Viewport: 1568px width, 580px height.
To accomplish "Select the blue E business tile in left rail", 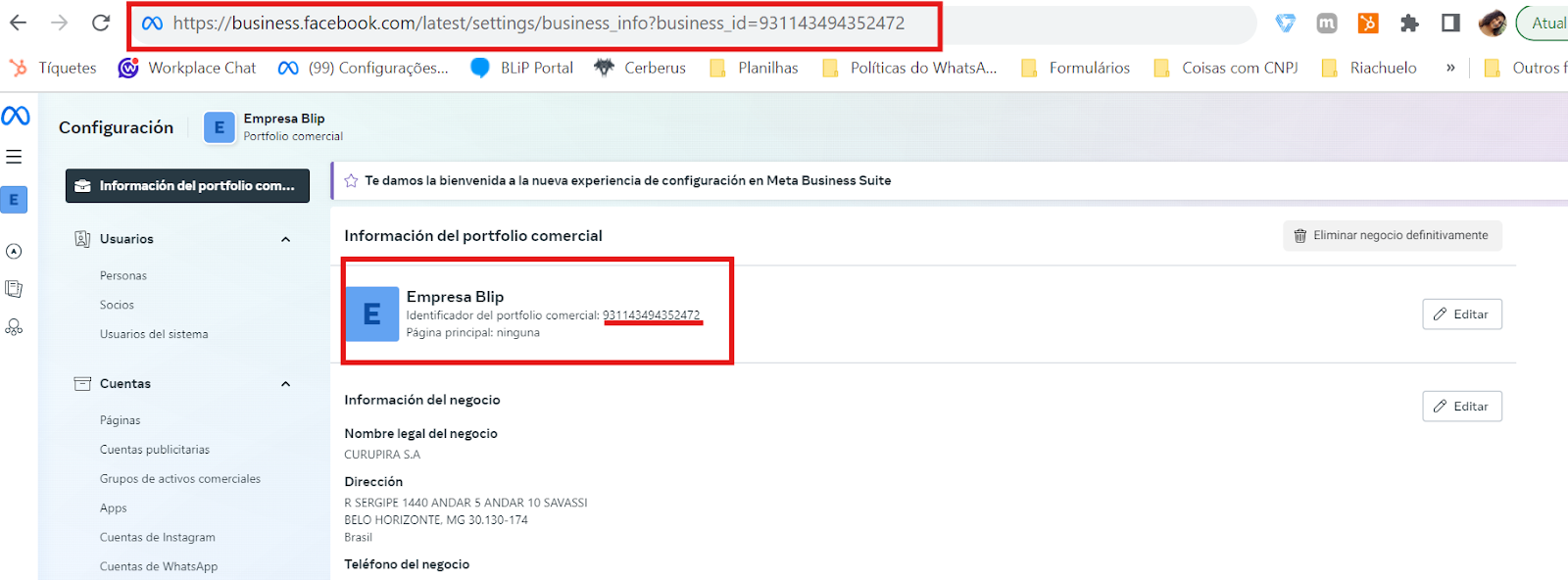I will (14, 200).
